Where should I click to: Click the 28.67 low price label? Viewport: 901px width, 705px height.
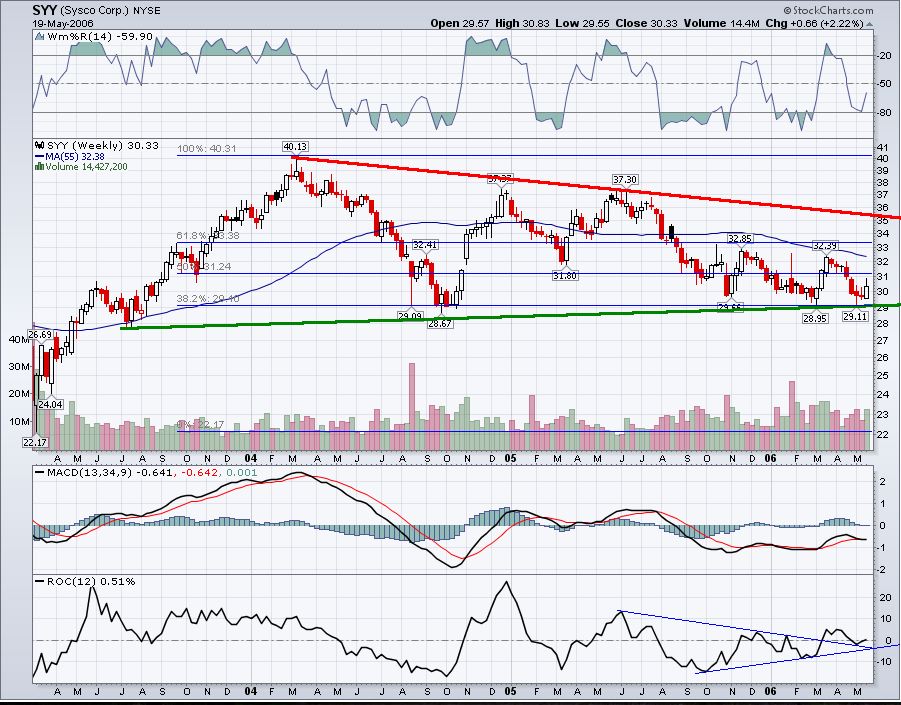[440, 323]
